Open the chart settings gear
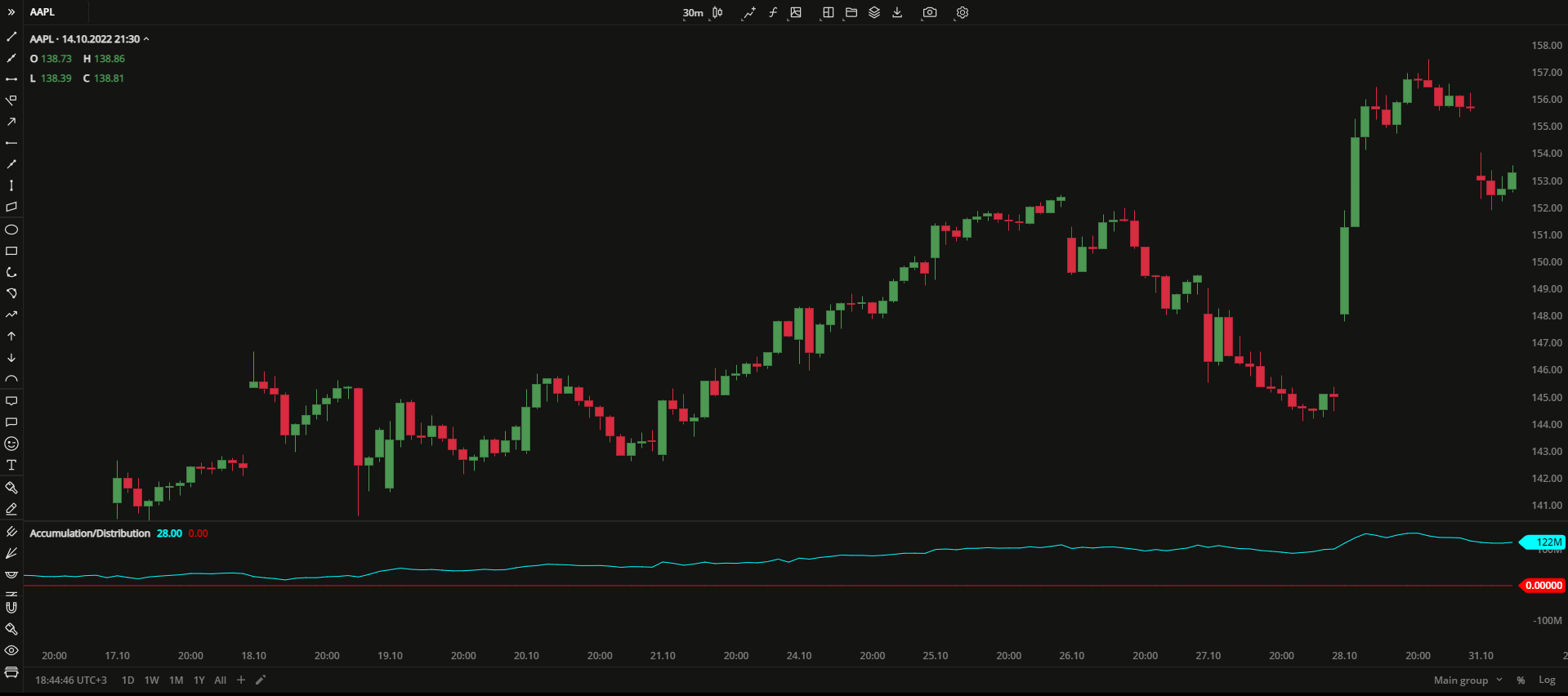1568x696 pixels. [963, 12]
